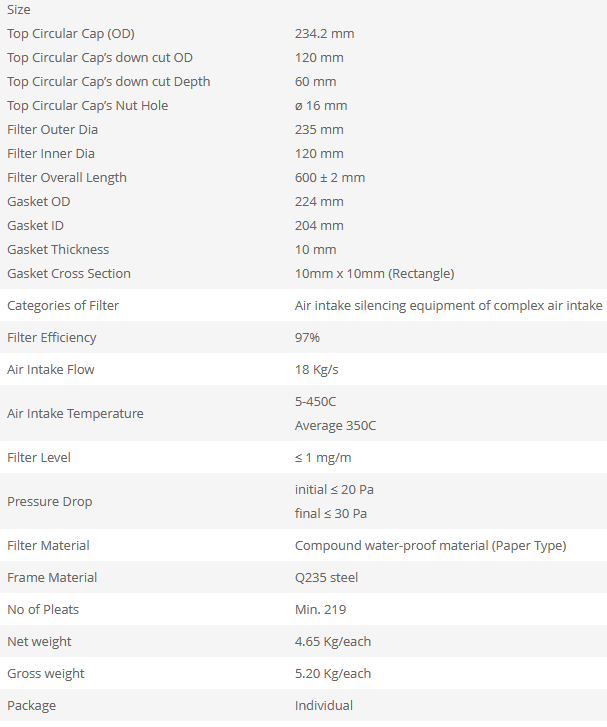This screenshot has width=607, height=727.
Task: Select the 'Gasket OD' row label
Action: pos(39,202)
